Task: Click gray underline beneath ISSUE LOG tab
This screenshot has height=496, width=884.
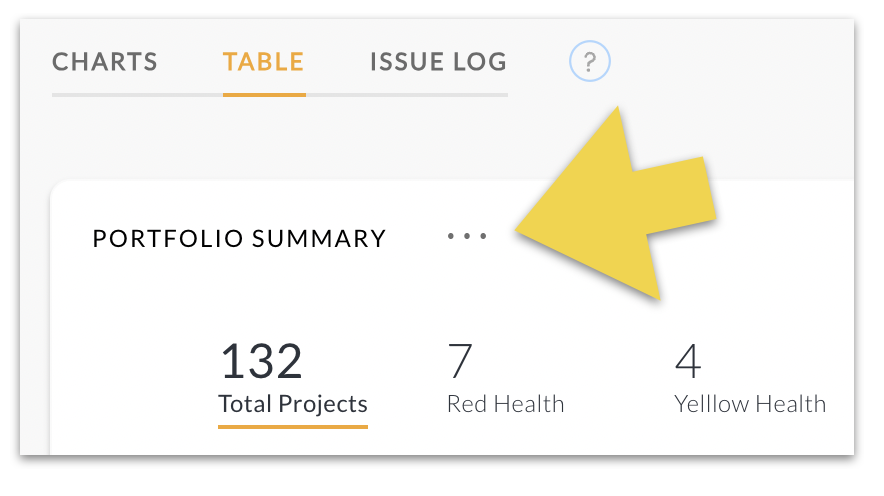Action: point(438,95)
